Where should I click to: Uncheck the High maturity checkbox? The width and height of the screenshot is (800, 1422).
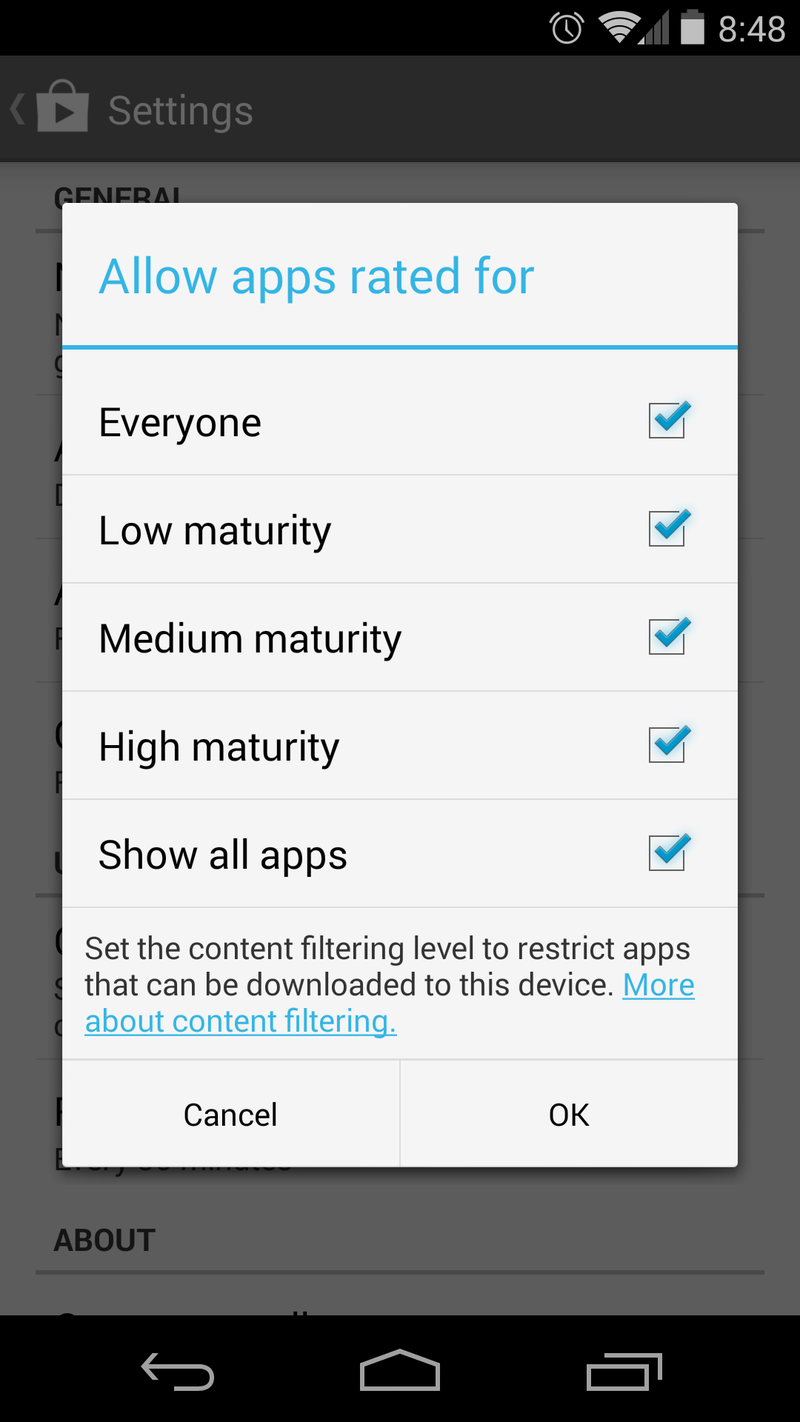pos(667,745)
